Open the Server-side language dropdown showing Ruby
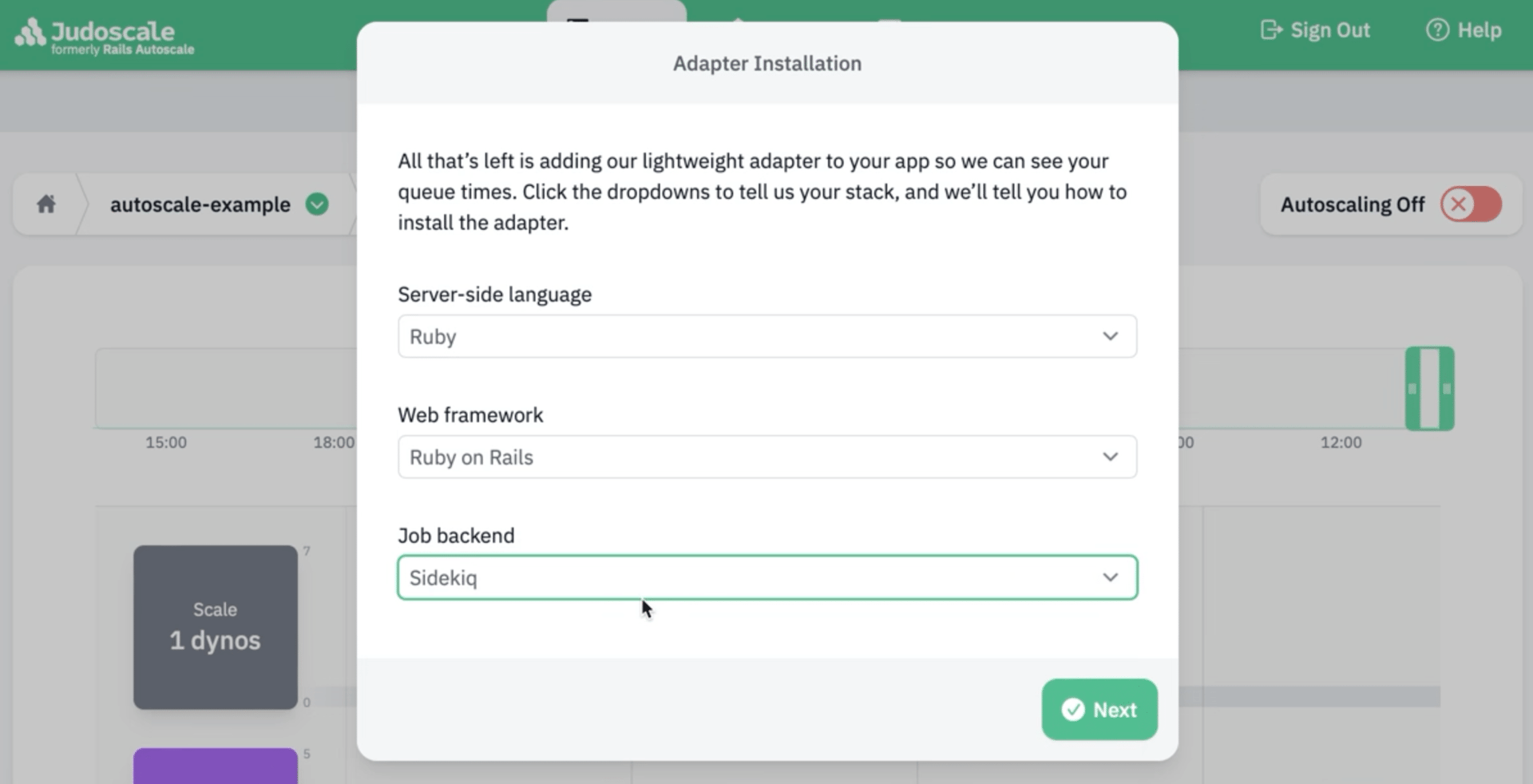The height and width of the screenshot is (784, 1533). pyautogui.click(x=766, y=336)
